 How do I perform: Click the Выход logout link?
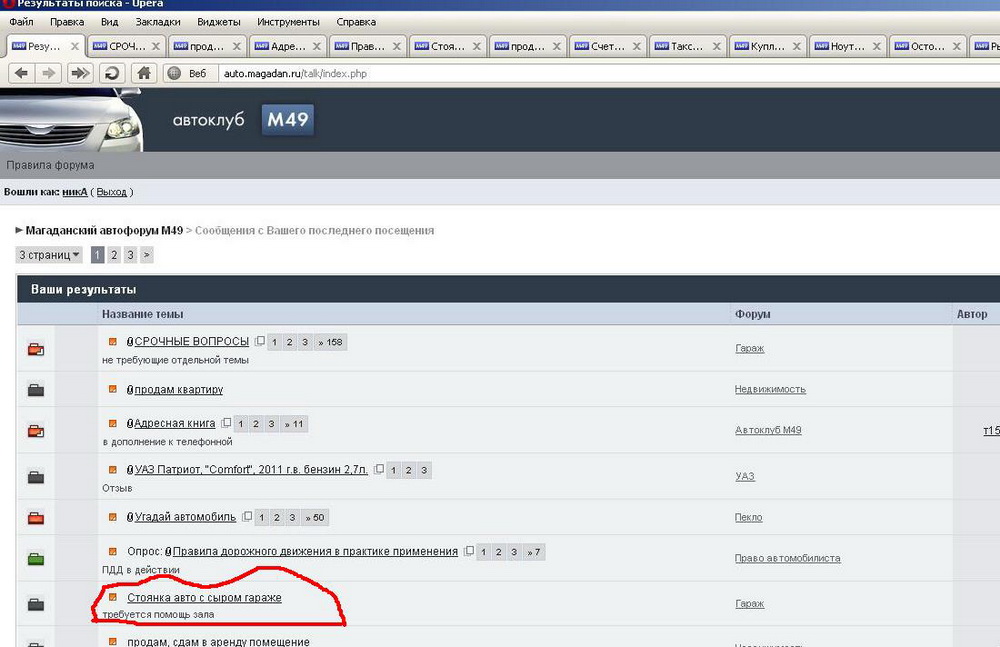coord(111,191)
